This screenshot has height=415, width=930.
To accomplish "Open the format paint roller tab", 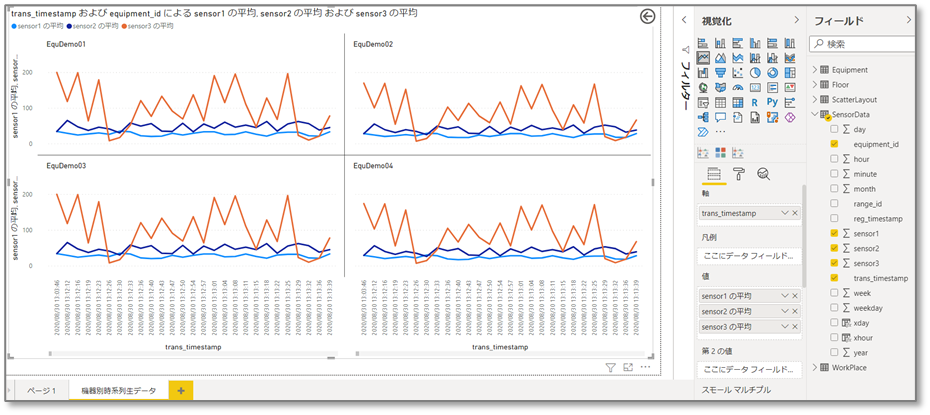I will coord(738,174).
